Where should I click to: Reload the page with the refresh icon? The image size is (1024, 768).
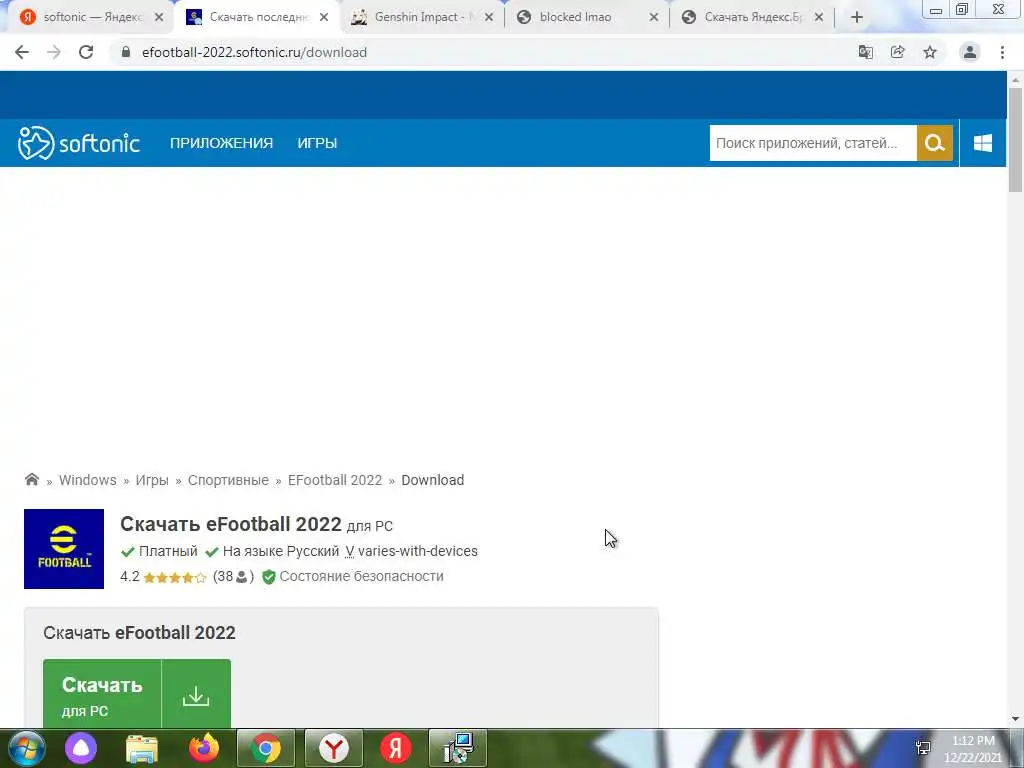click(86, 52)
